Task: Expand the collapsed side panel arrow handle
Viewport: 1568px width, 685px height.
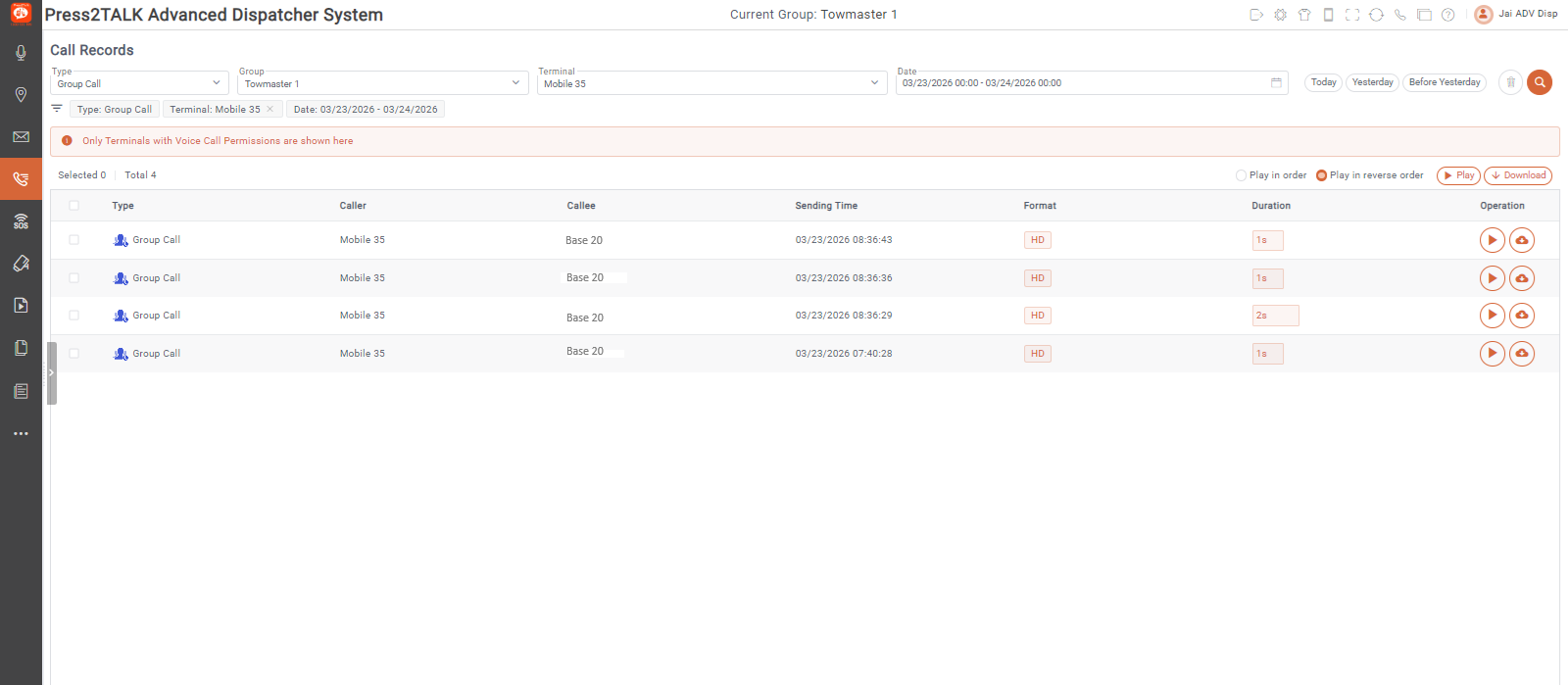Action: pos(52,372)
